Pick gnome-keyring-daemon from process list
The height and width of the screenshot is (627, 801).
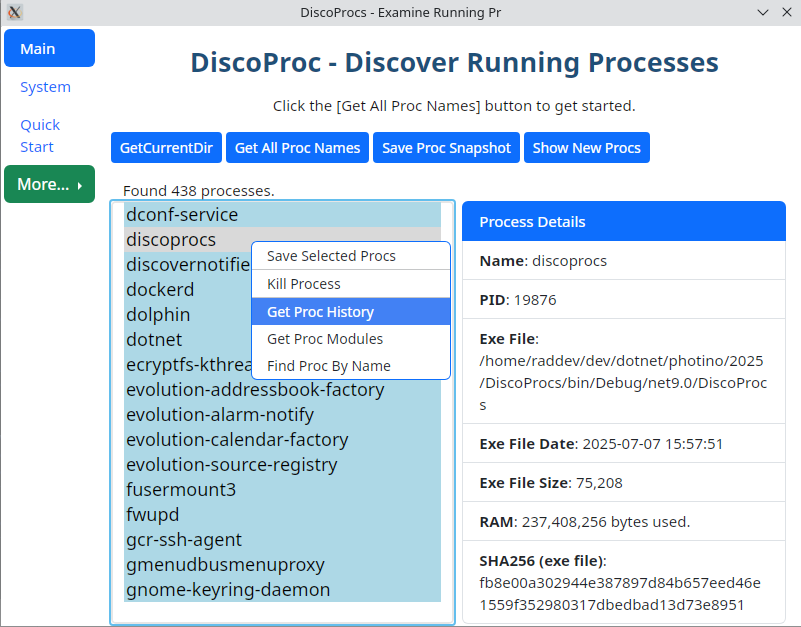(228, 590)
